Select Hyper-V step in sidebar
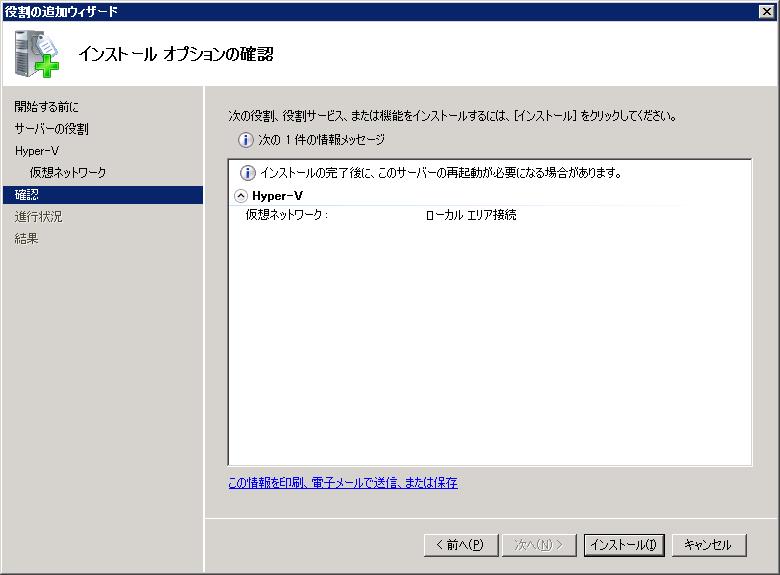The image size is (780, 575). coord(37,151)
